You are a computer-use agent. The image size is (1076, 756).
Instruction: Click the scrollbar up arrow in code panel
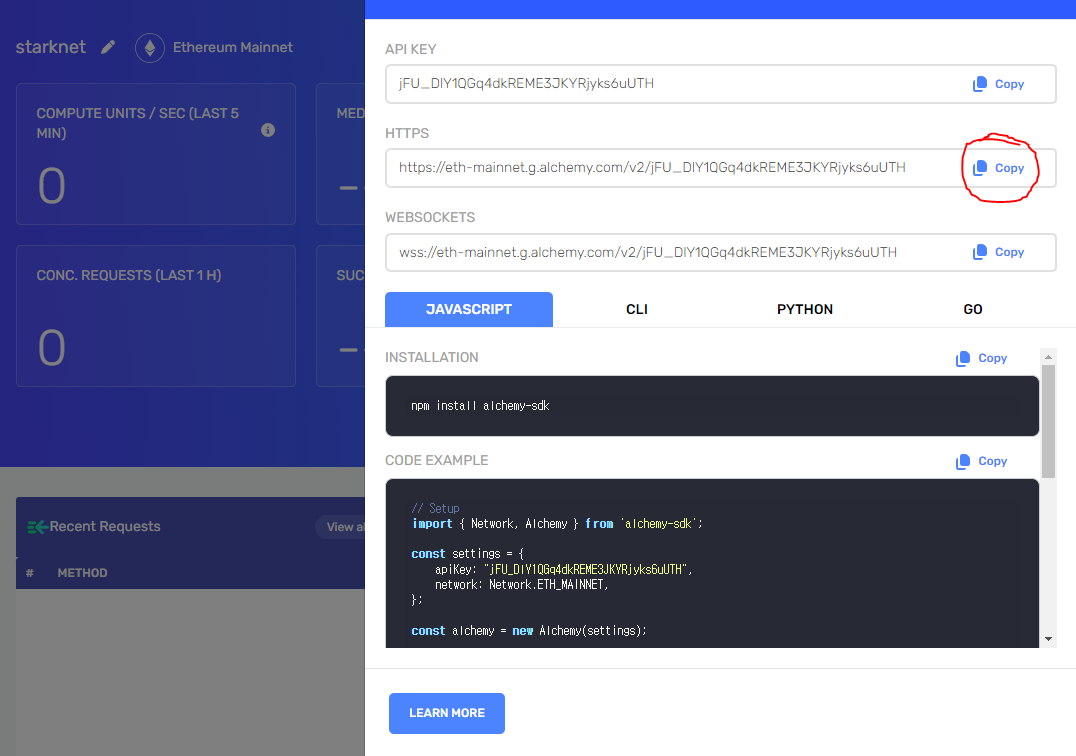[x=1048, y=357]
